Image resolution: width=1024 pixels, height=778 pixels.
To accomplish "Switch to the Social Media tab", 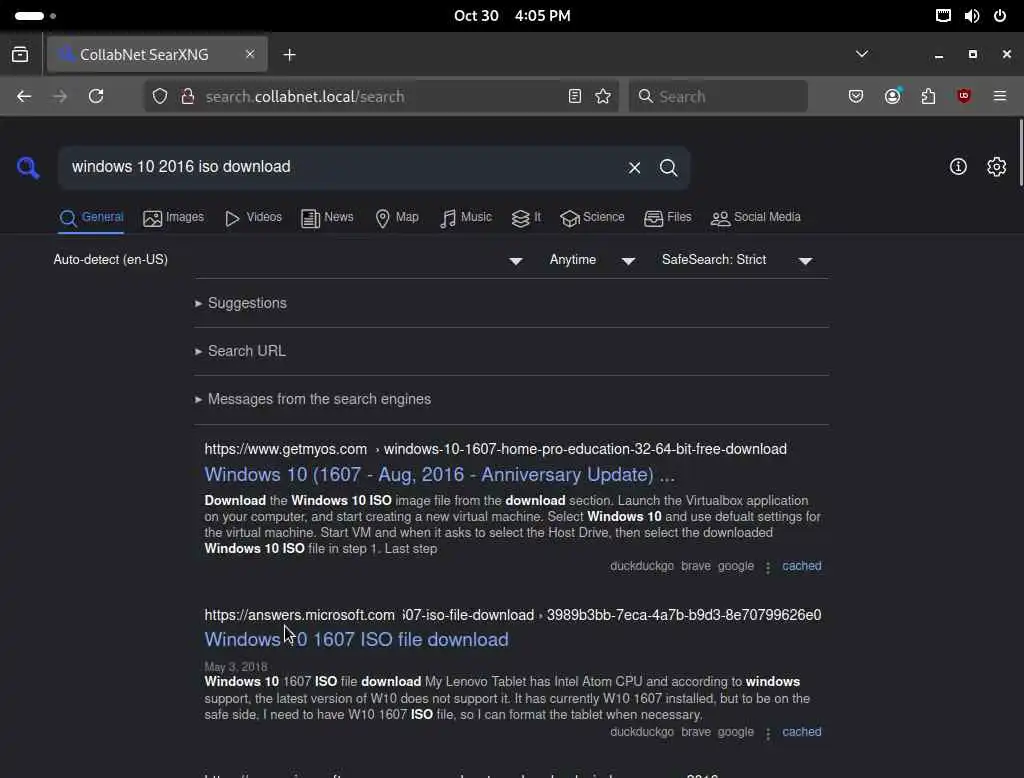I will [756, 218].
